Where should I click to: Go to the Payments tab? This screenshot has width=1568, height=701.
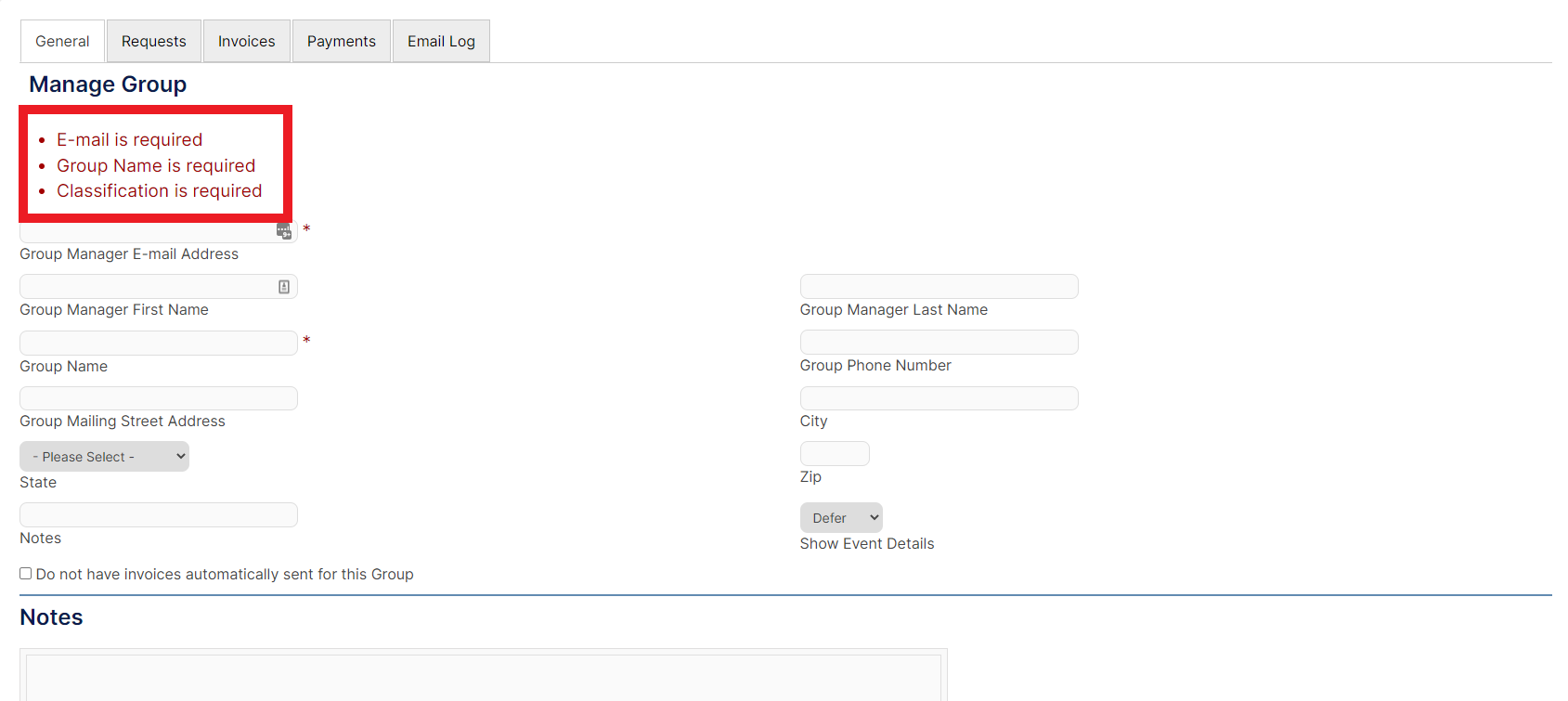point(342,41)
